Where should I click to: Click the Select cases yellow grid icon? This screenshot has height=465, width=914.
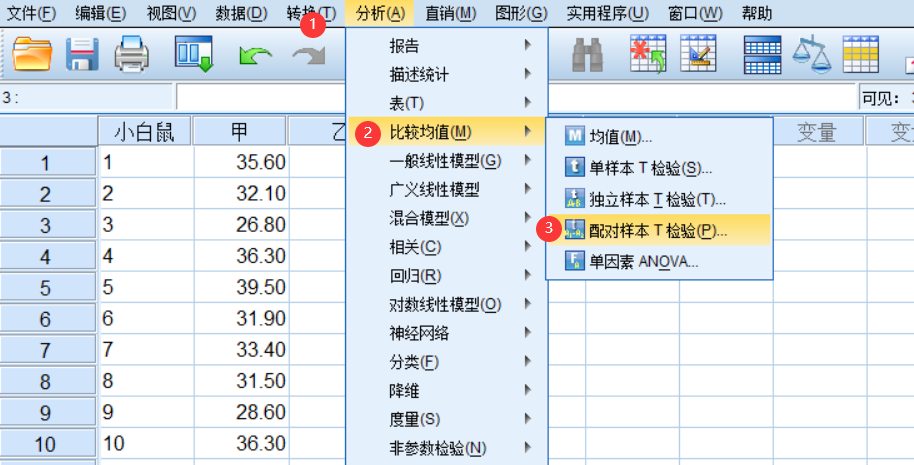[x=861, y=54]
